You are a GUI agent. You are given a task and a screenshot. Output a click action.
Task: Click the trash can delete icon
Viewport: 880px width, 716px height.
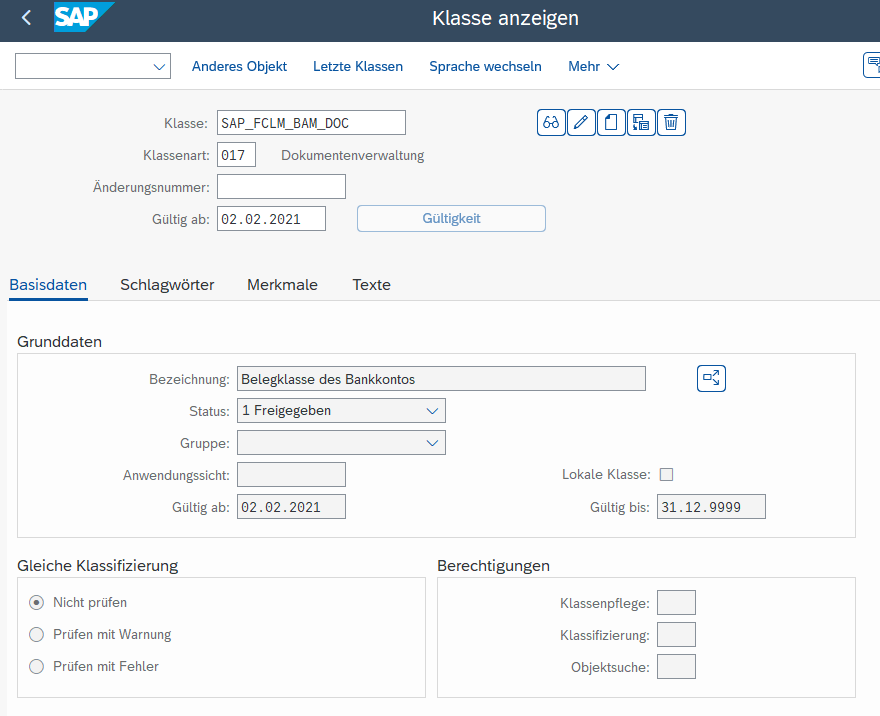[x=671, y=123]
